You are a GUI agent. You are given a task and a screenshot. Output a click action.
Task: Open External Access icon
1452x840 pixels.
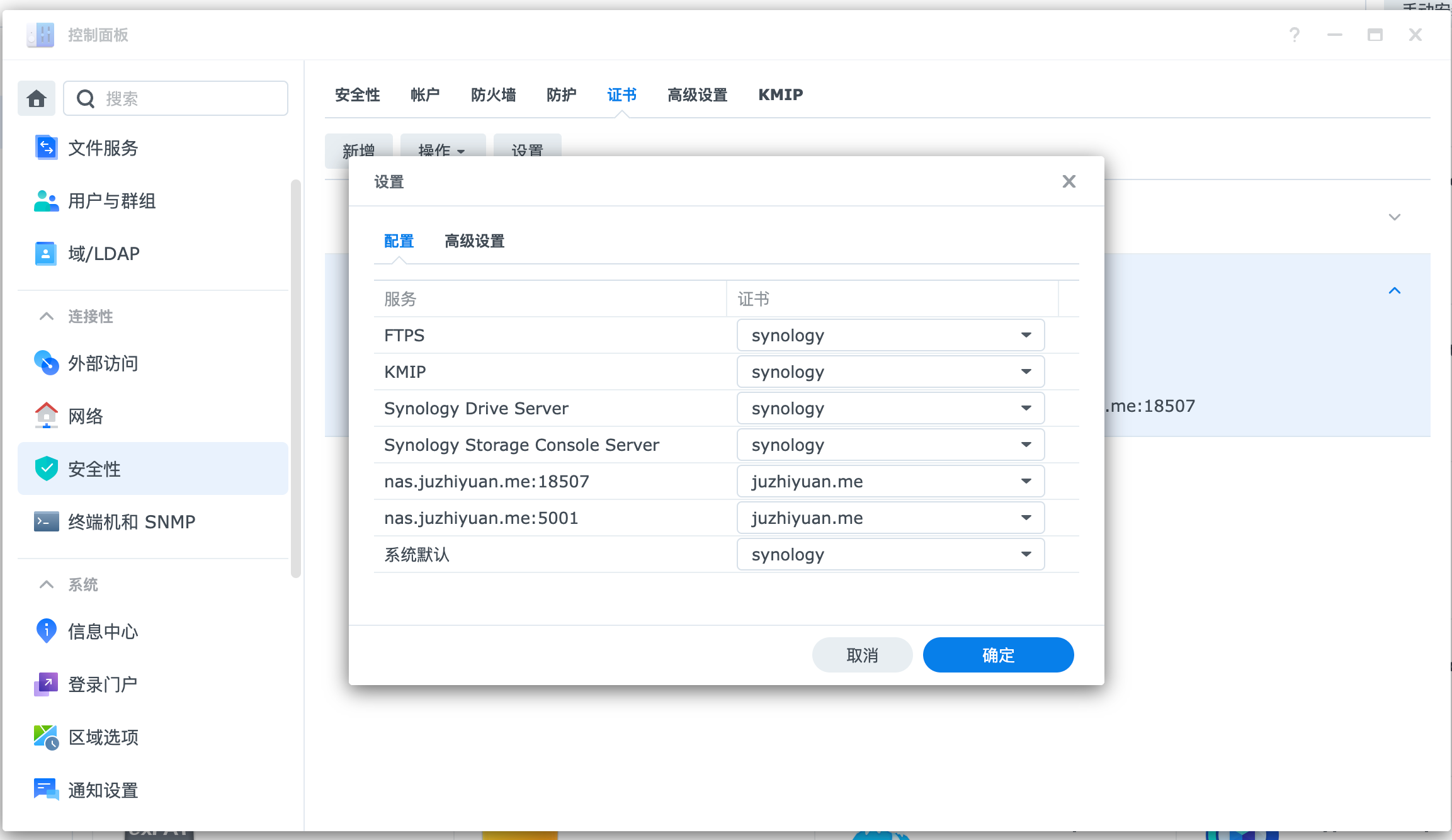[x=46, y=363]
